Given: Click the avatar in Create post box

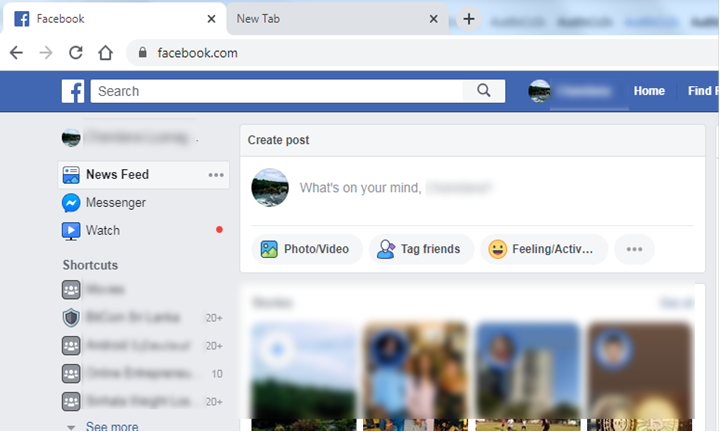Looking at the screenshot, I should coord(270,188).
